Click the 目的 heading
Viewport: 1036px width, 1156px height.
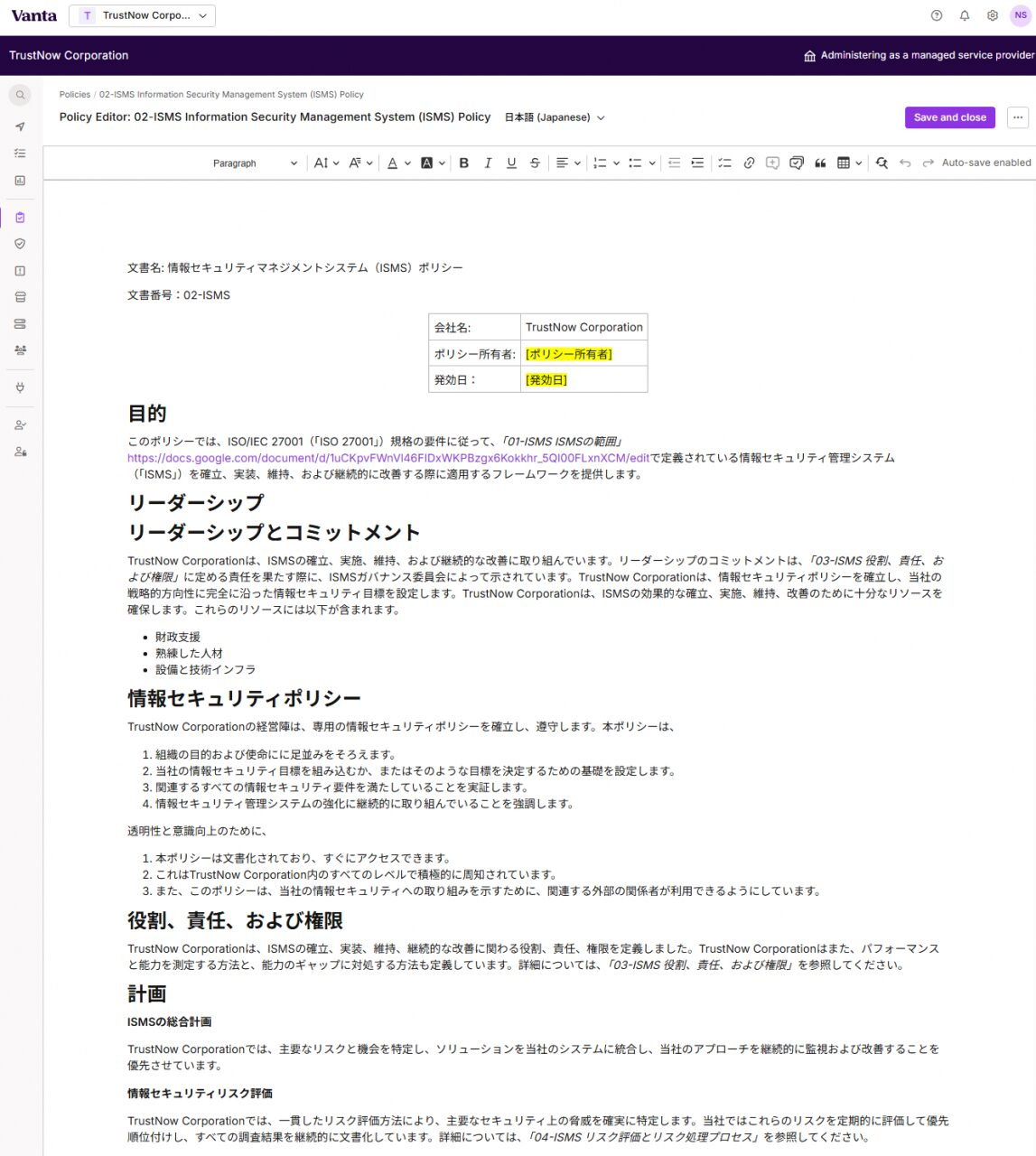click(147, 414)
